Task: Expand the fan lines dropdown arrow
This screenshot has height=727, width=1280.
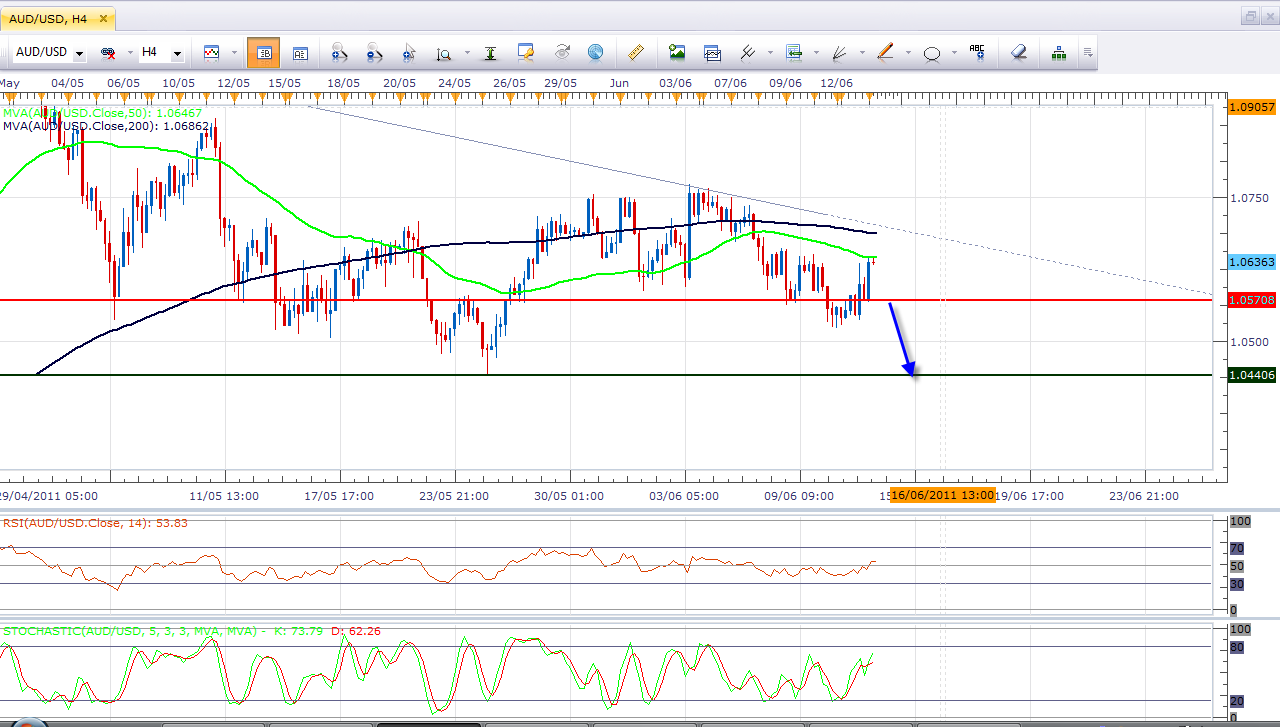Action: pyautogui.click(x=862, y=53)
